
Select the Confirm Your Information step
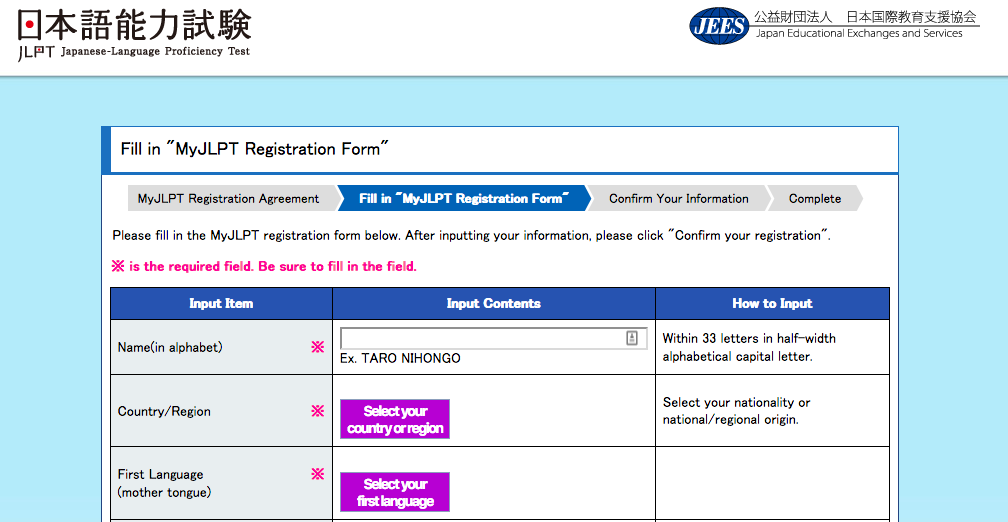point(679,199)
